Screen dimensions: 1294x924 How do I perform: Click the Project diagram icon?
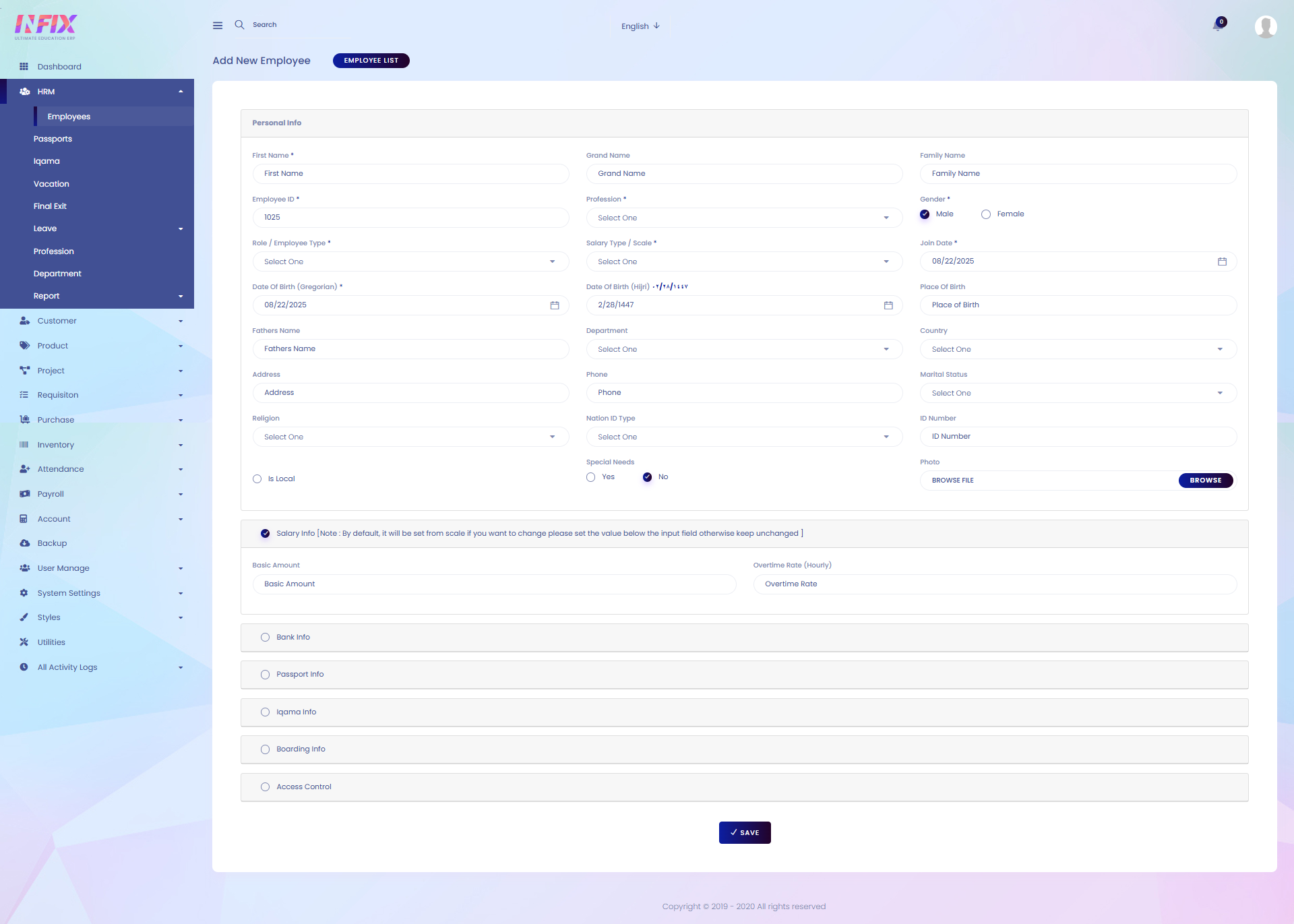[25, 371]
